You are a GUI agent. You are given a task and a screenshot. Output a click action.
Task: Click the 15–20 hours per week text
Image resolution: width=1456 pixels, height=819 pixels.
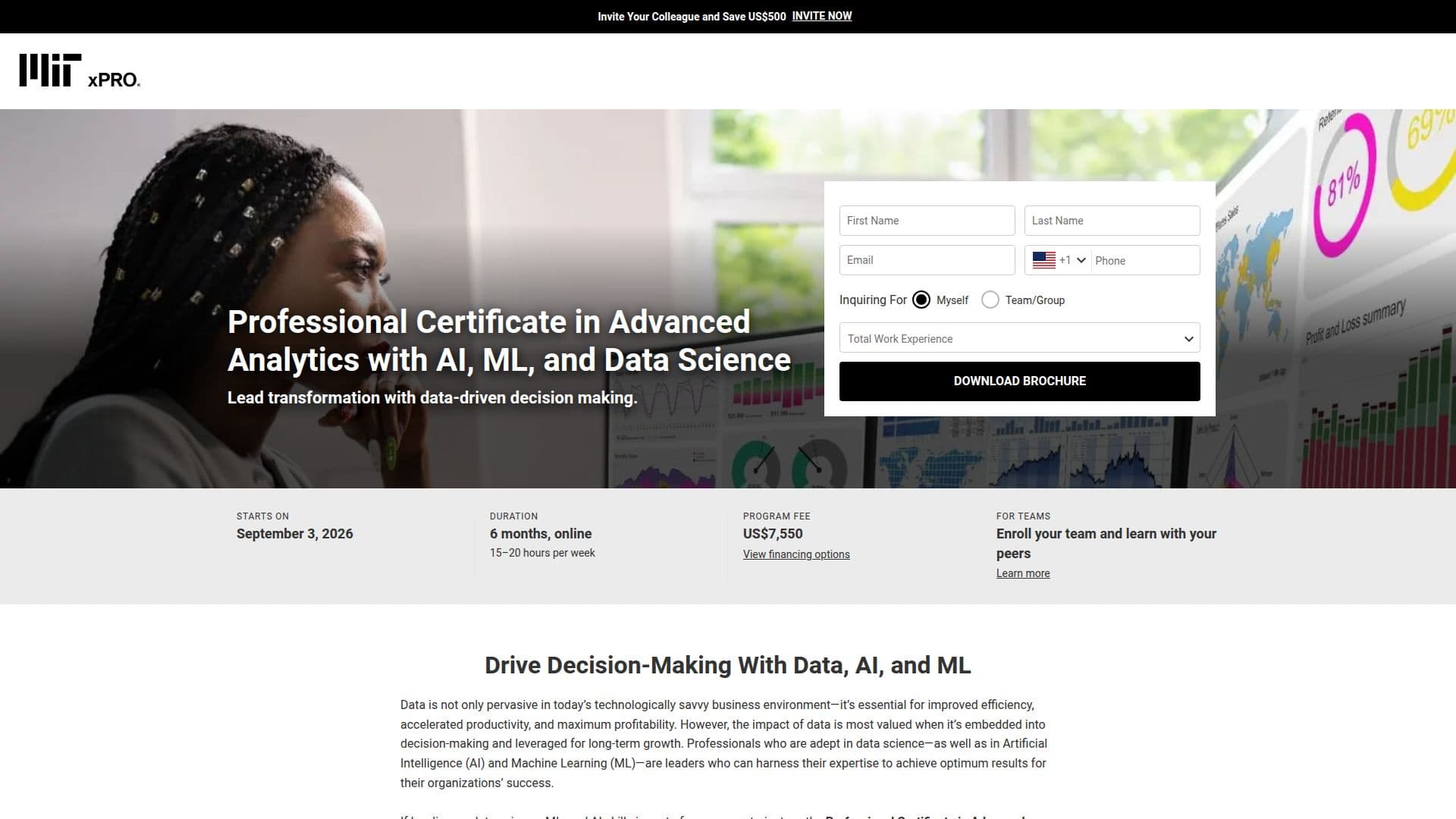[541, 553]
